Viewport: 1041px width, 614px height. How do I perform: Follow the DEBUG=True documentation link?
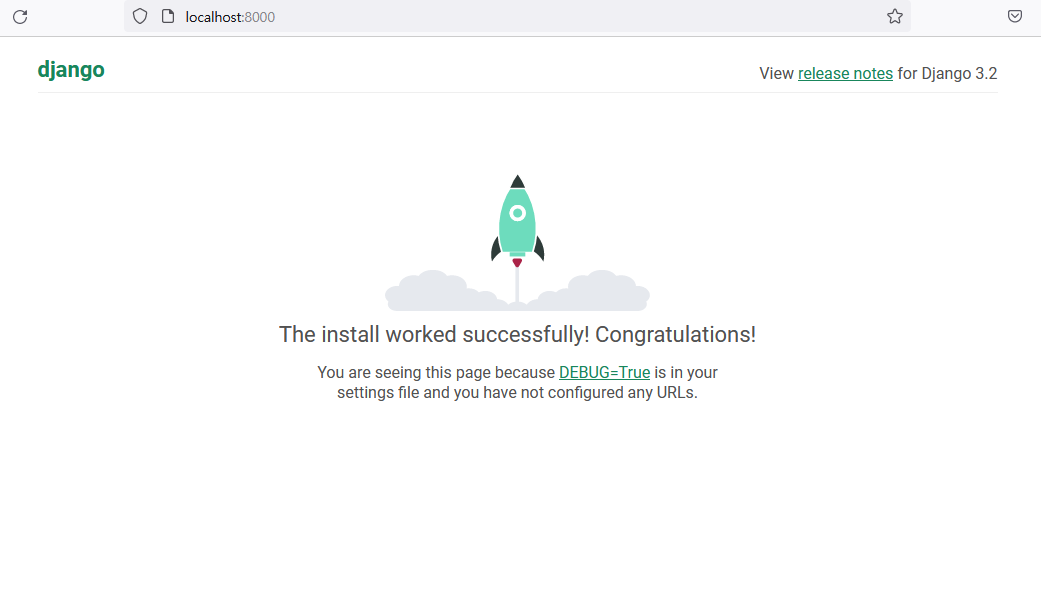(x=604, y=372)
